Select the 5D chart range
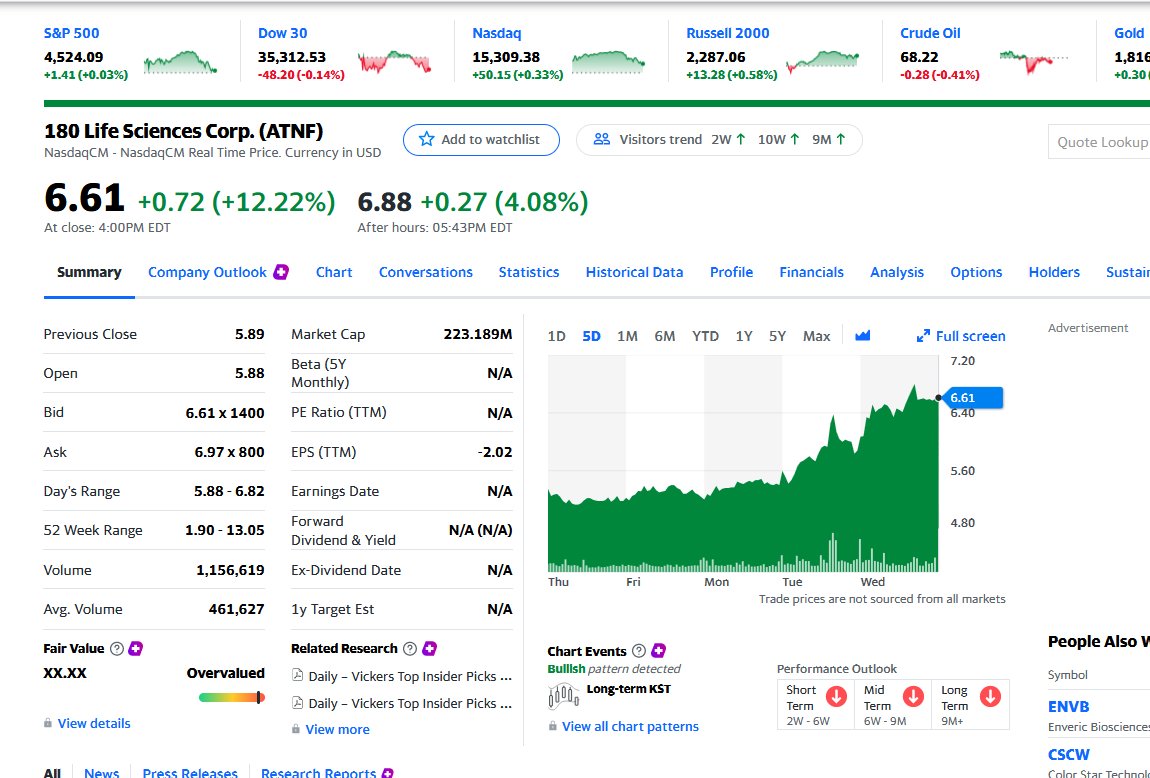 591,336
